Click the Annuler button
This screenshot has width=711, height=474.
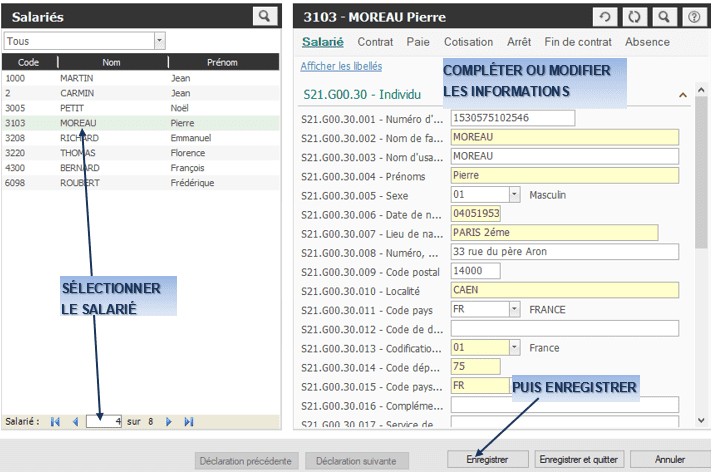(669, 460)
